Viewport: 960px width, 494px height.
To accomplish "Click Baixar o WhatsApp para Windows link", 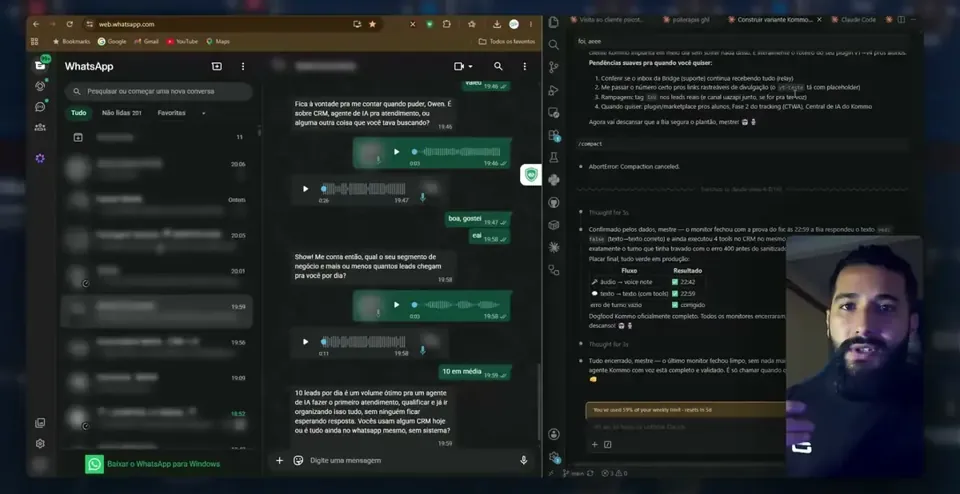I will point(163,464).
